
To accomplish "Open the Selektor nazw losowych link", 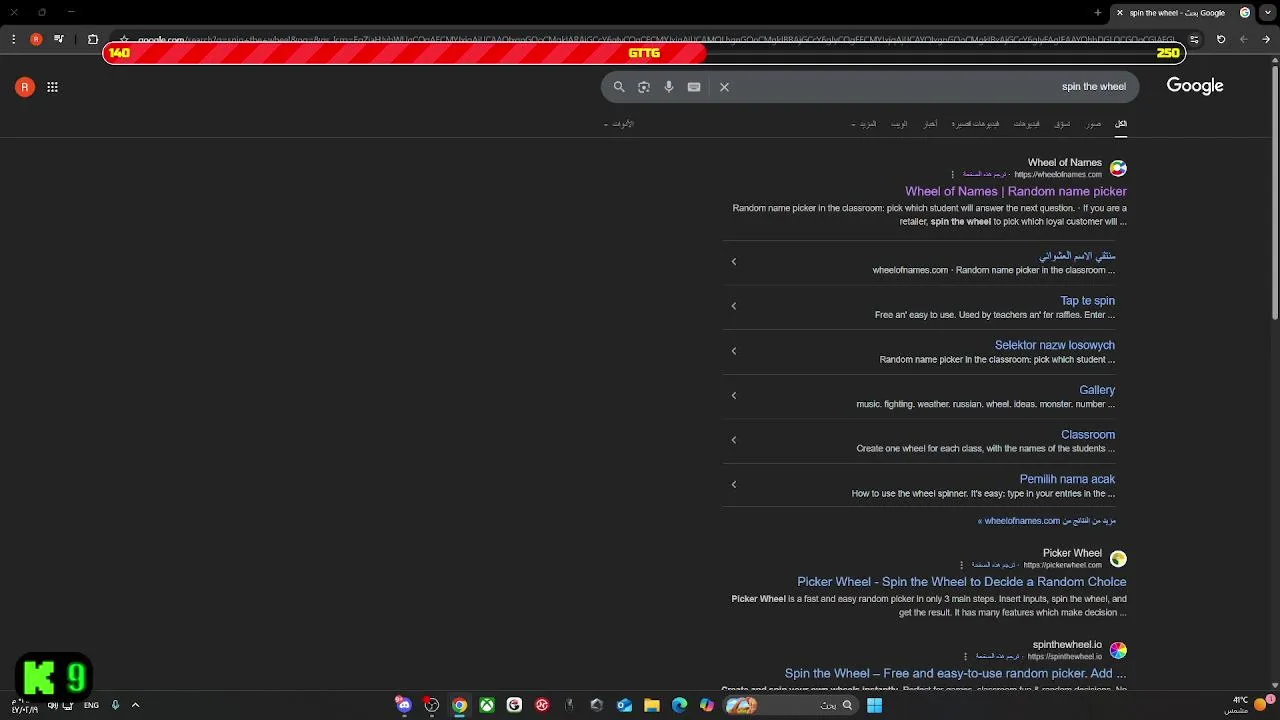I will 1055,345.
